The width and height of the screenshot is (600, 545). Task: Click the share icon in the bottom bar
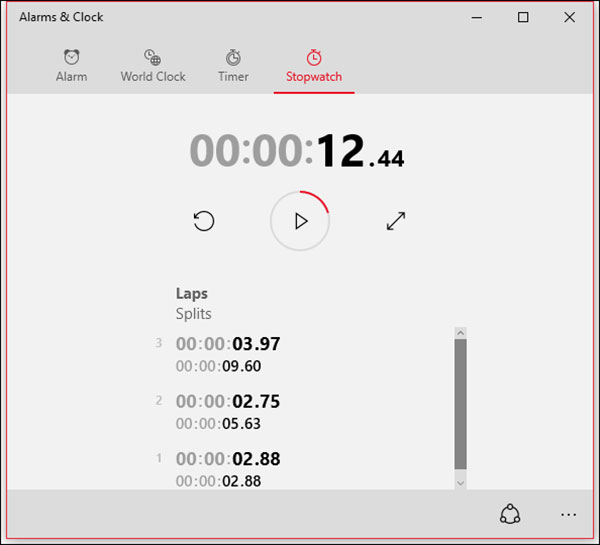[x=510, y=514]
